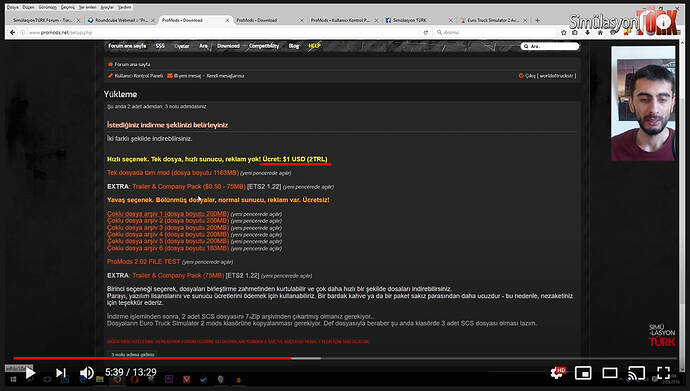
Task: Bookmark this page with the star icon
Action: point(564,33)
